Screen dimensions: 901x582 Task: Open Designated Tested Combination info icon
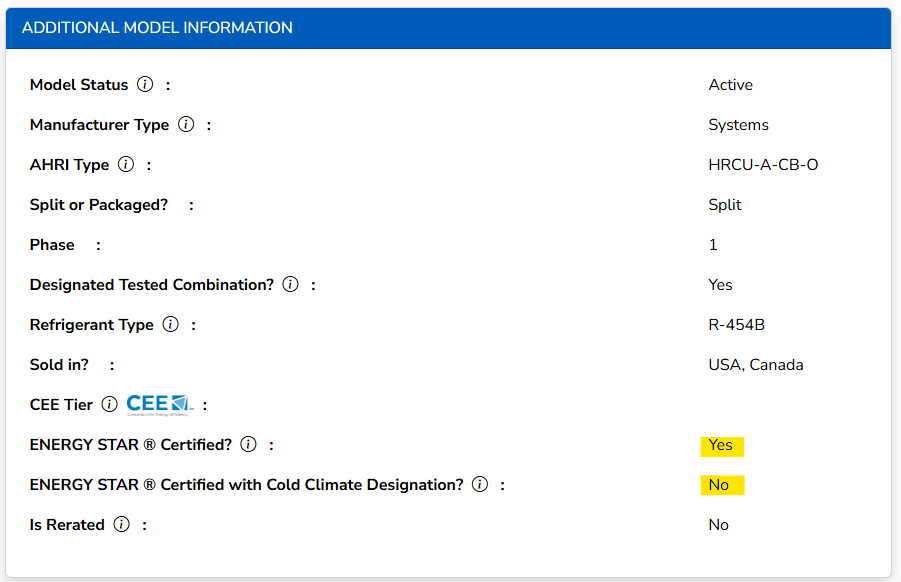[x=290, y=284]
